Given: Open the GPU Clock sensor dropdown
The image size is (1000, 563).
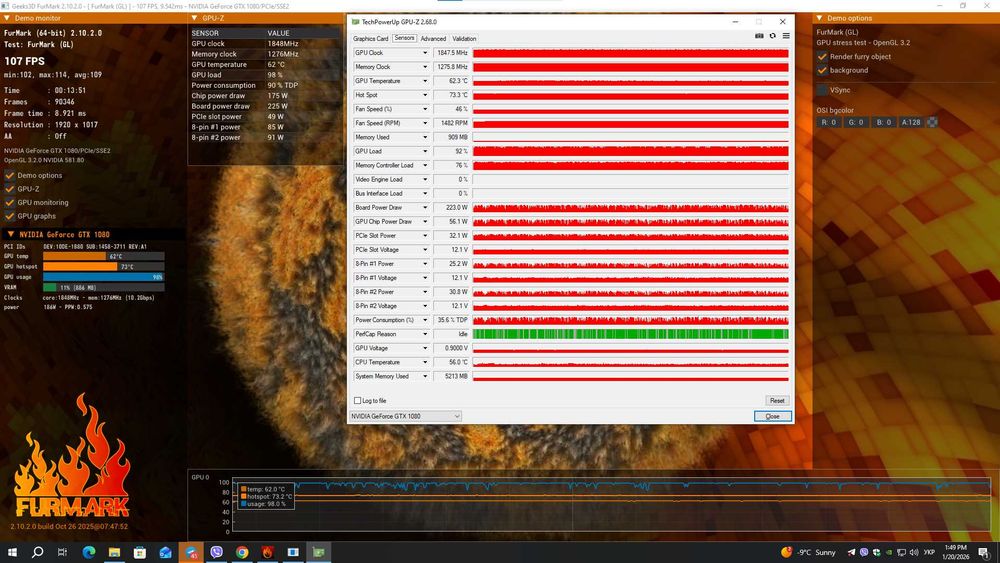Looking at the screenshot, I should [425, 53].
